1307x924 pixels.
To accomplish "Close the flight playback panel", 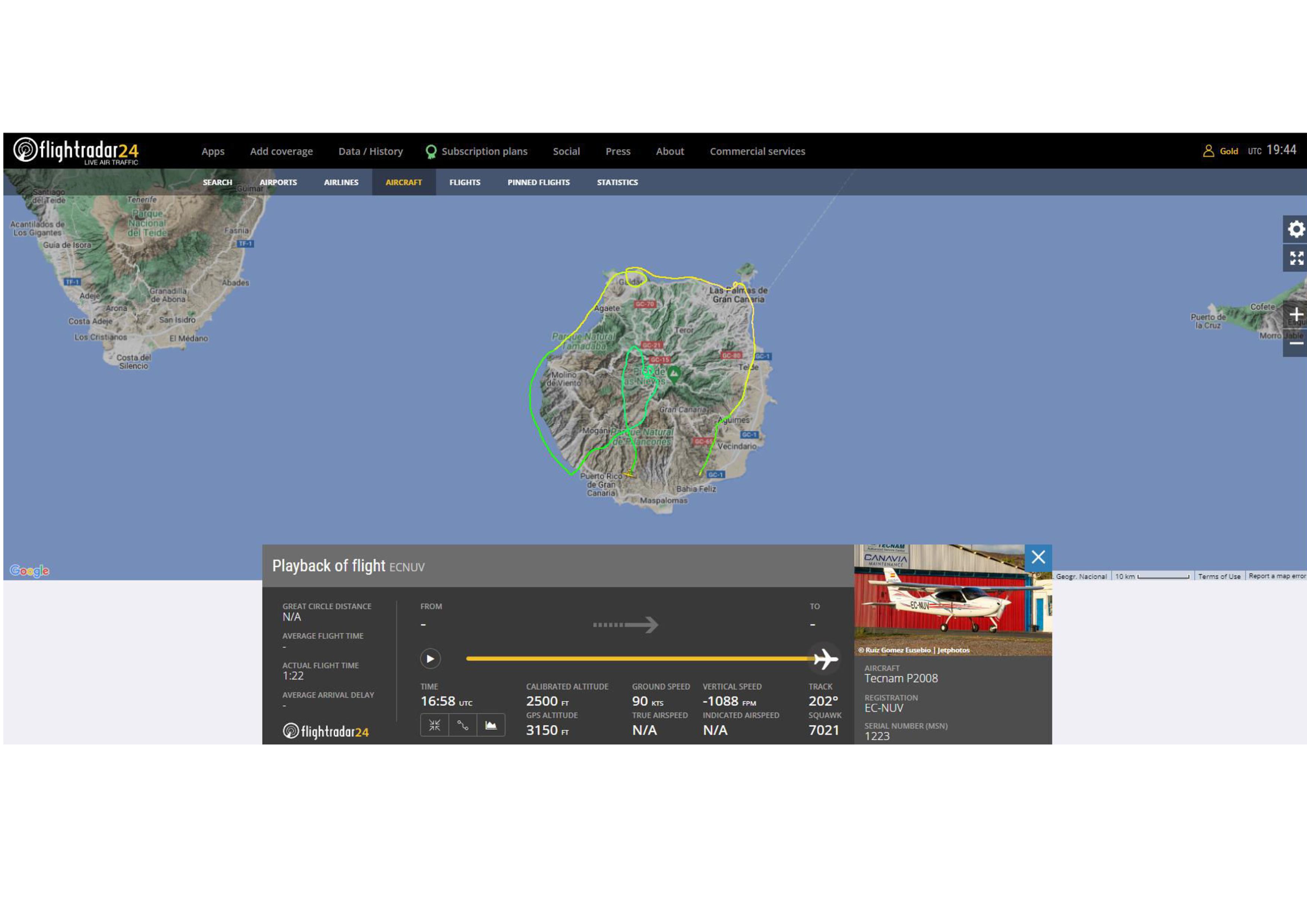I will [x=1038, y=557].
